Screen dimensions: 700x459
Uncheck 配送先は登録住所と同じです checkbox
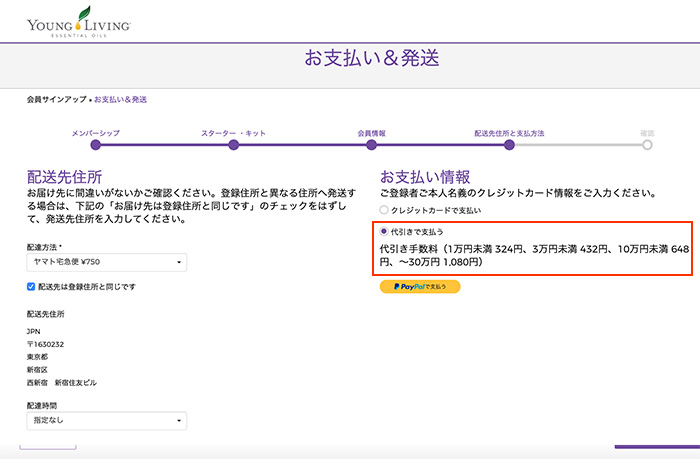32,286
